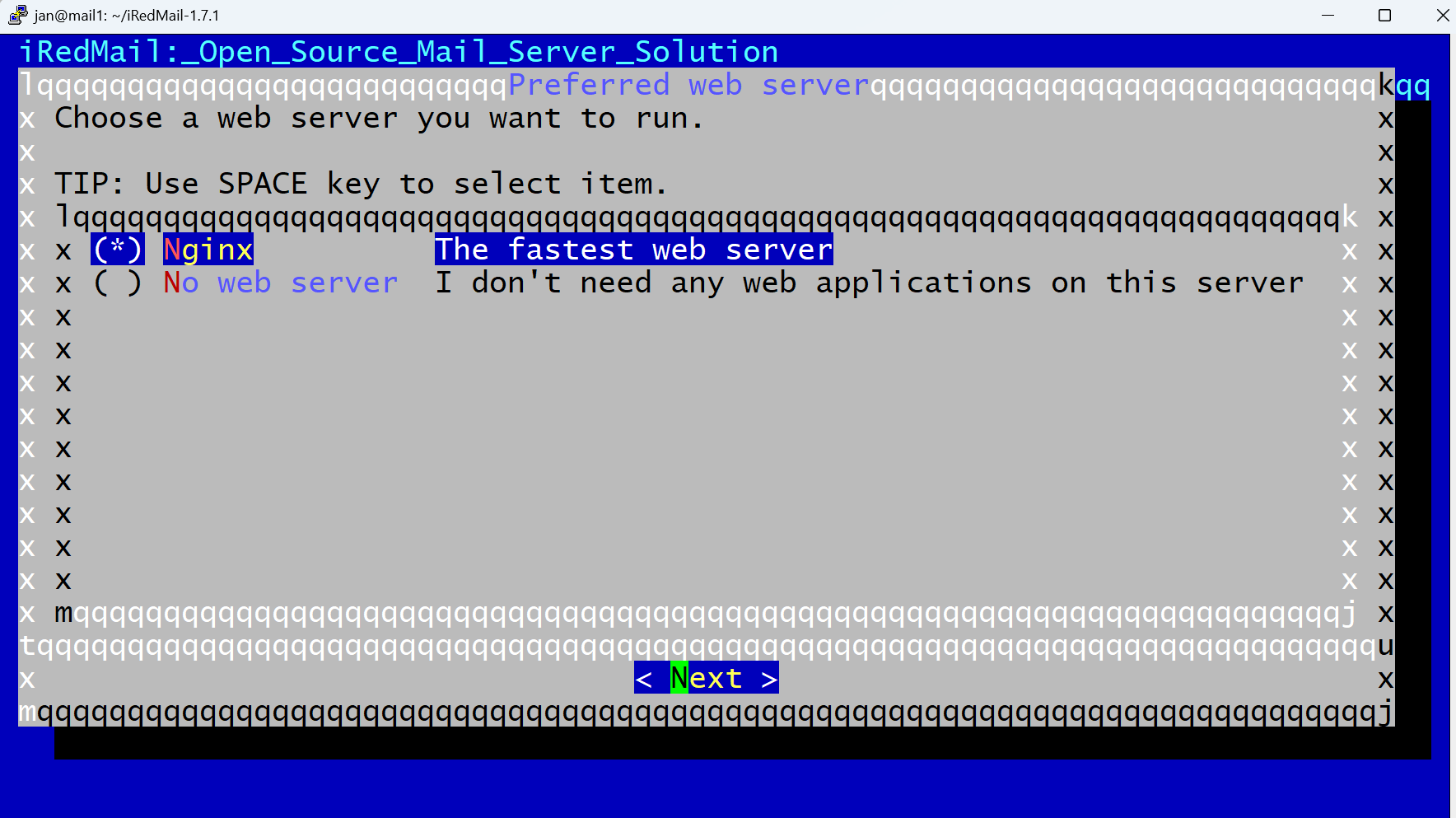Select the No web server radio button
This screenshot has width=1456, height=818.
118,283
